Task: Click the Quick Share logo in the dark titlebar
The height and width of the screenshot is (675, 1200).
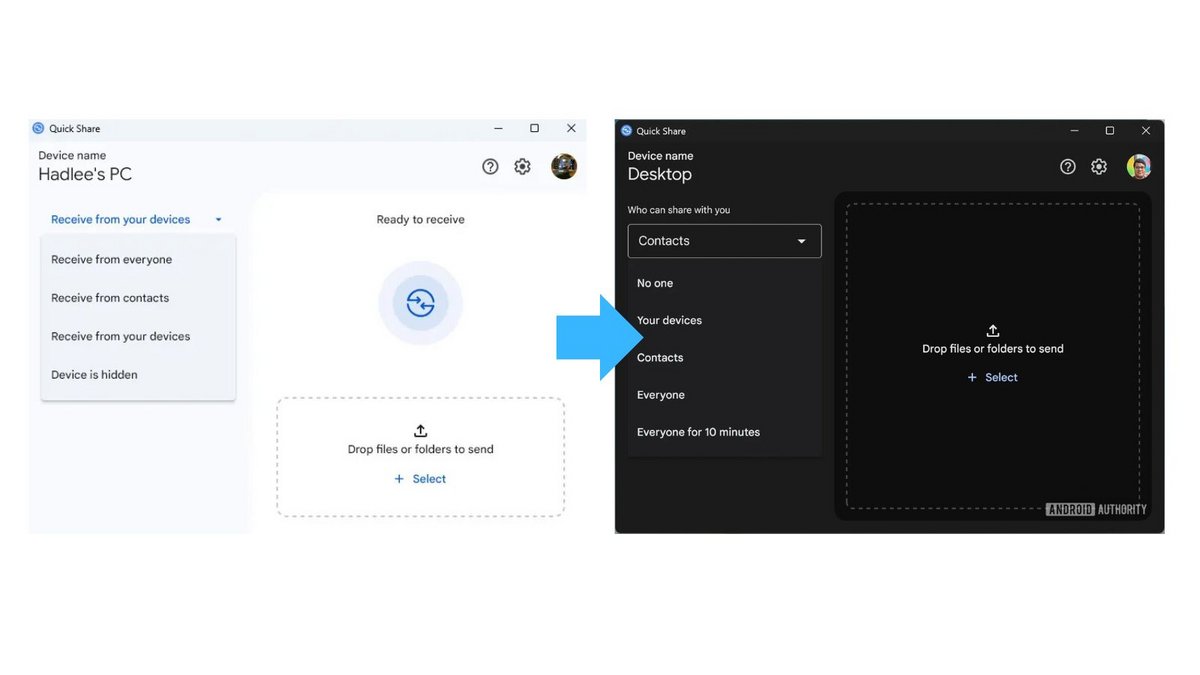Action: coord(624,130)
